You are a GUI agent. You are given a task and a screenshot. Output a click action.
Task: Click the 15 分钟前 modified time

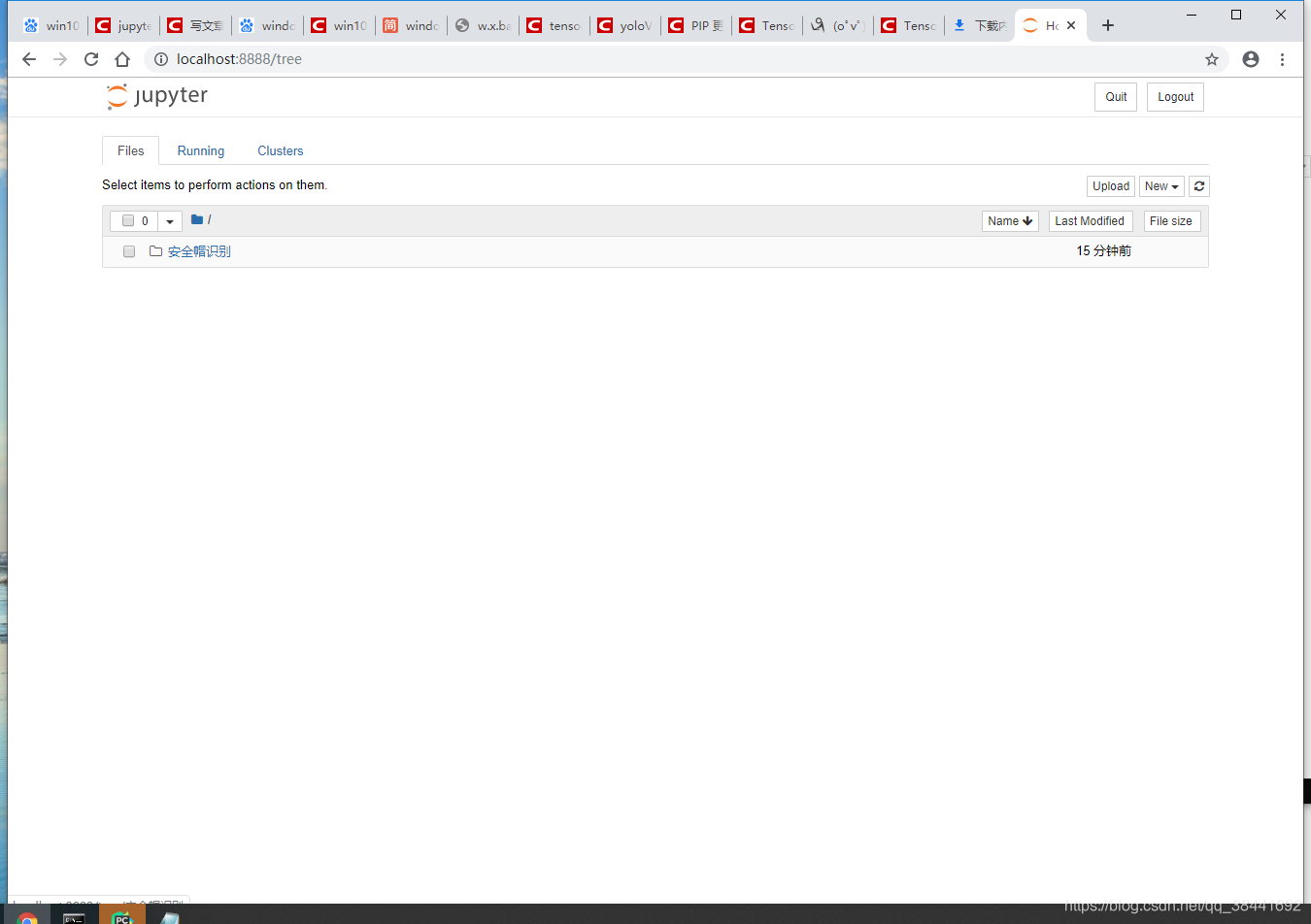1103,250
